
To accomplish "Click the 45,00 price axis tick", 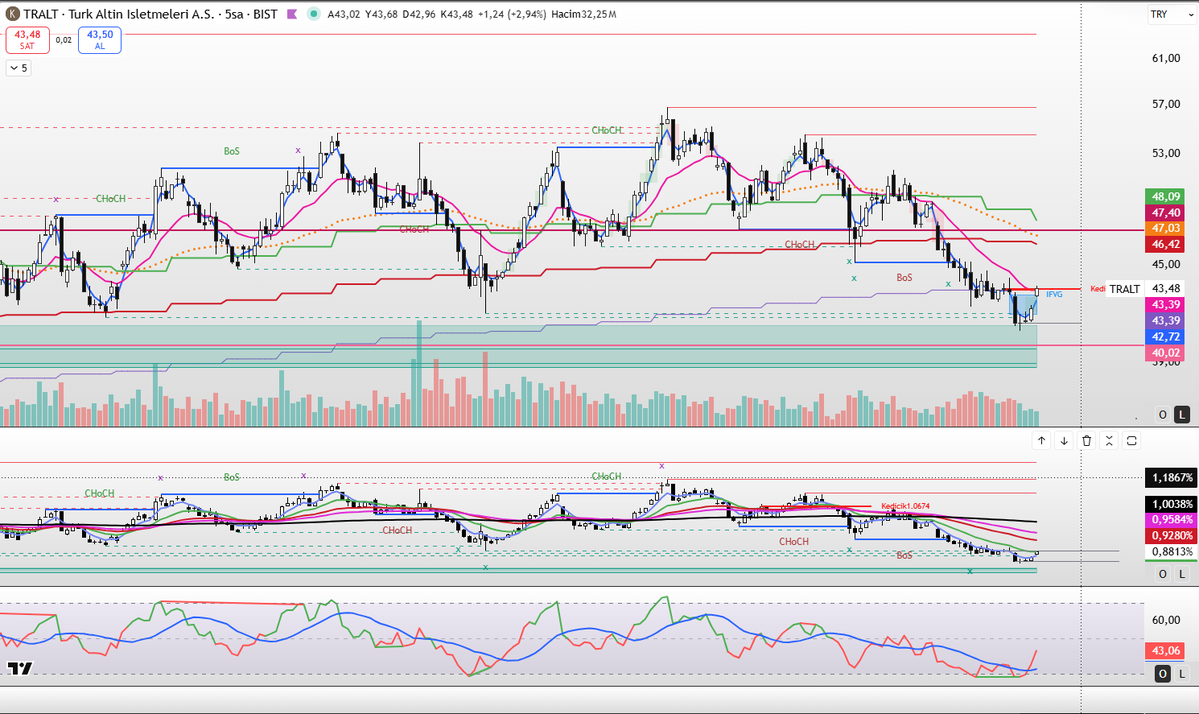I will pos(1165,265).
